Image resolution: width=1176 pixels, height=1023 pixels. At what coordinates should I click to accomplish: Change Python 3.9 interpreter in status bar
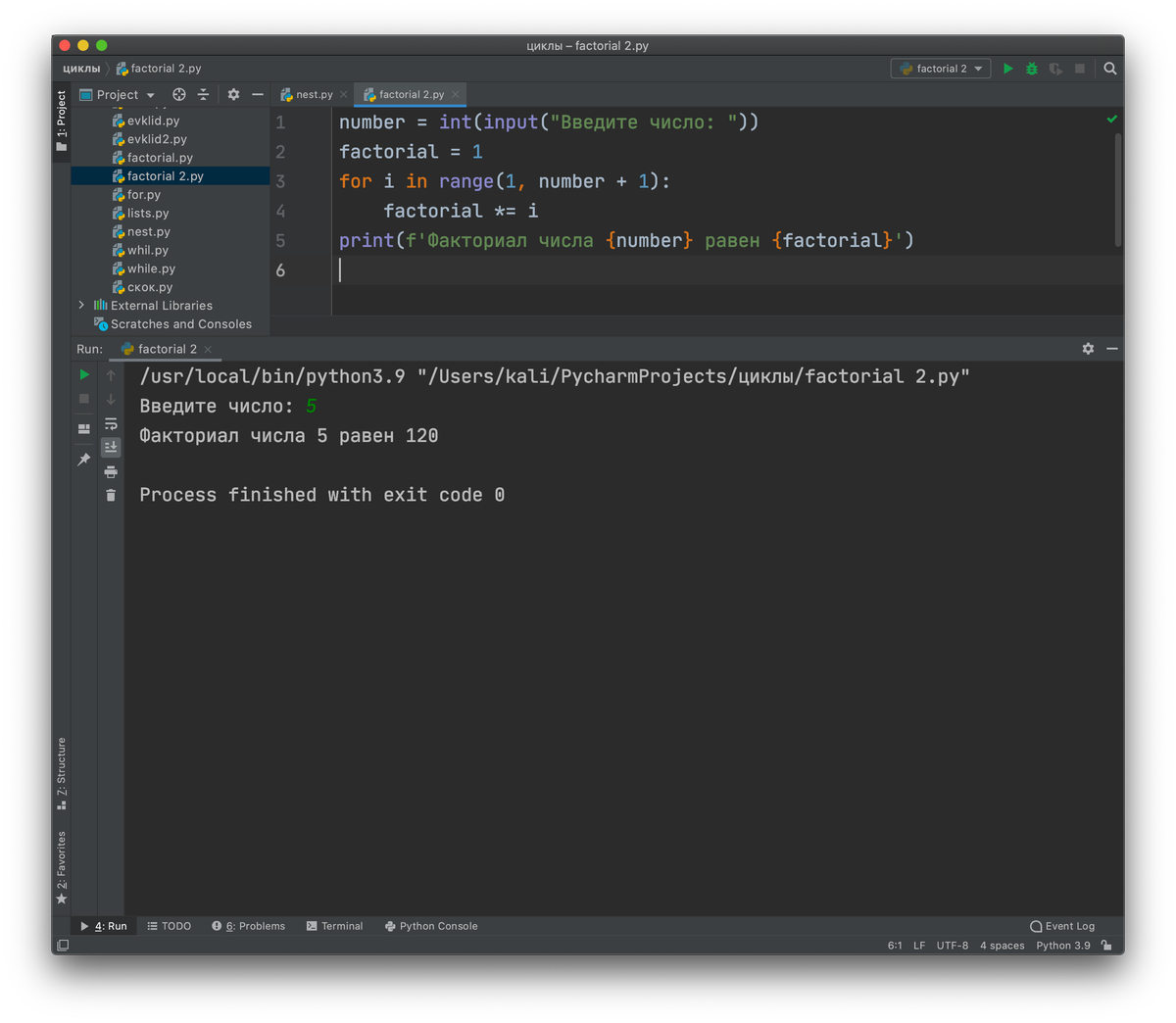coord(1063,946)
